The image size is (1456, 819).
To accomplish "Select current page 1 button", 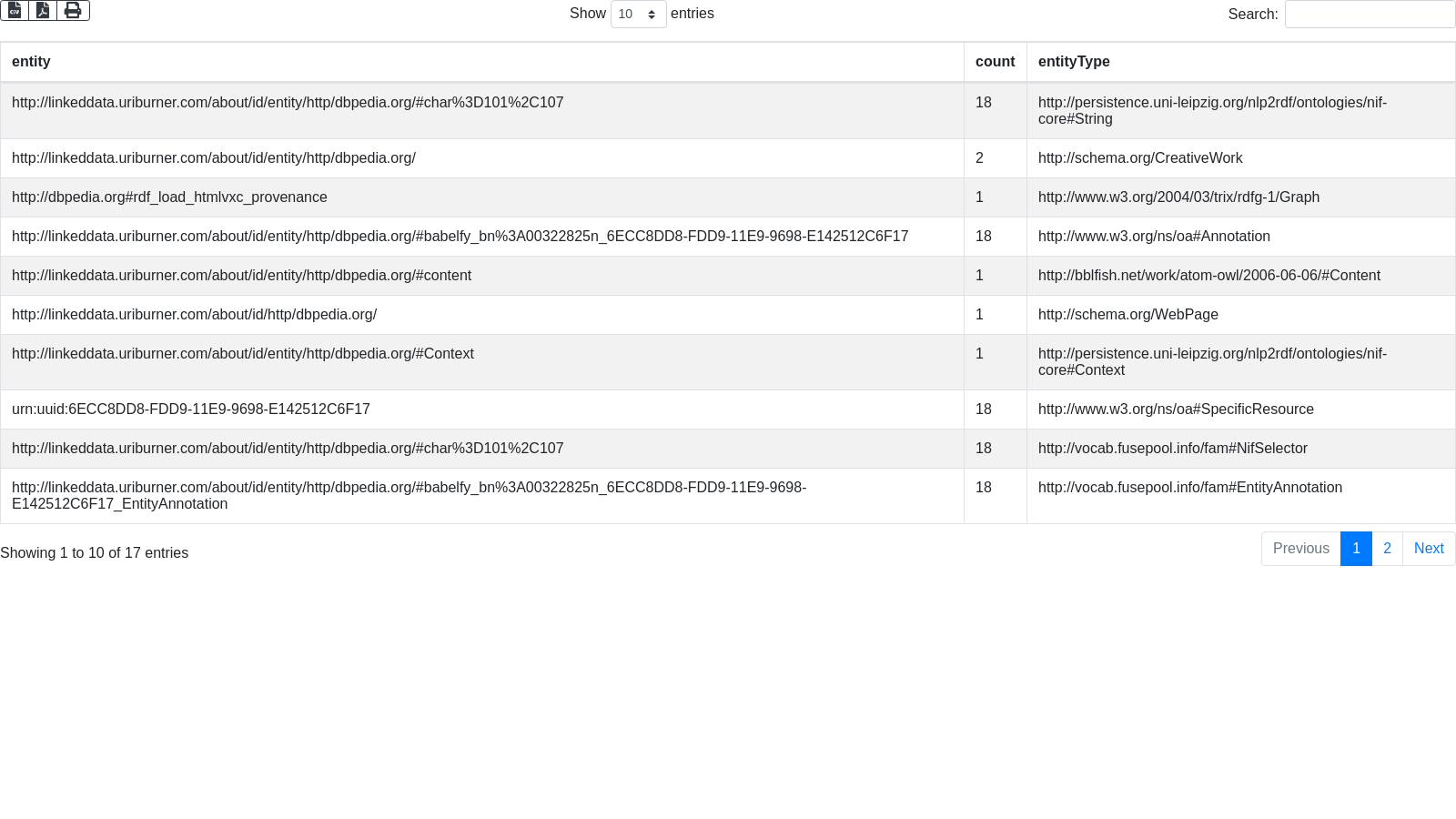I will coord(1356,549).
